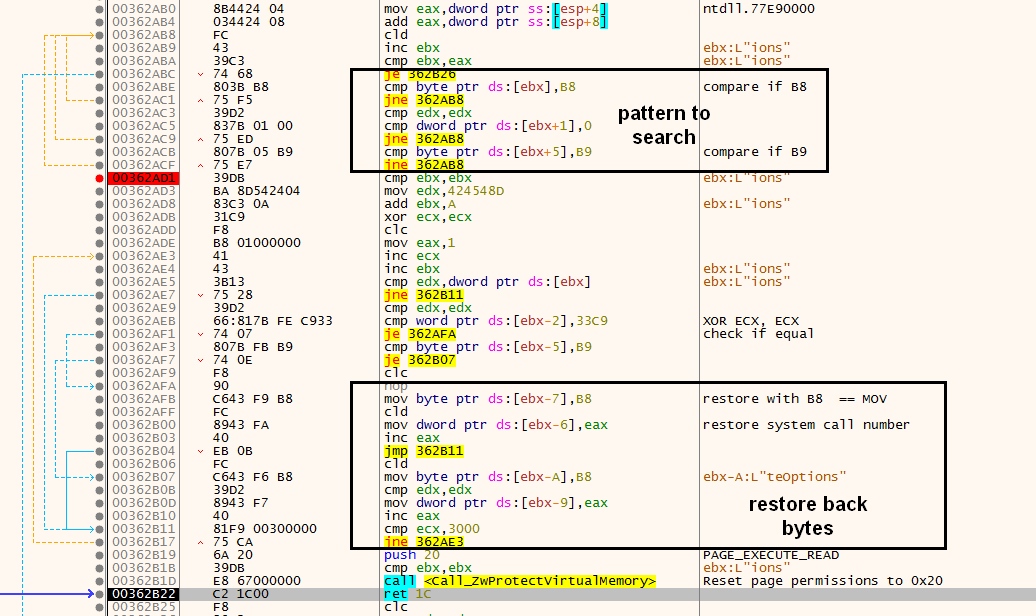Toggle breakpoint dot beside address 00362B17
Viewport: 1036px width, 616px height.
pos(99,542)
